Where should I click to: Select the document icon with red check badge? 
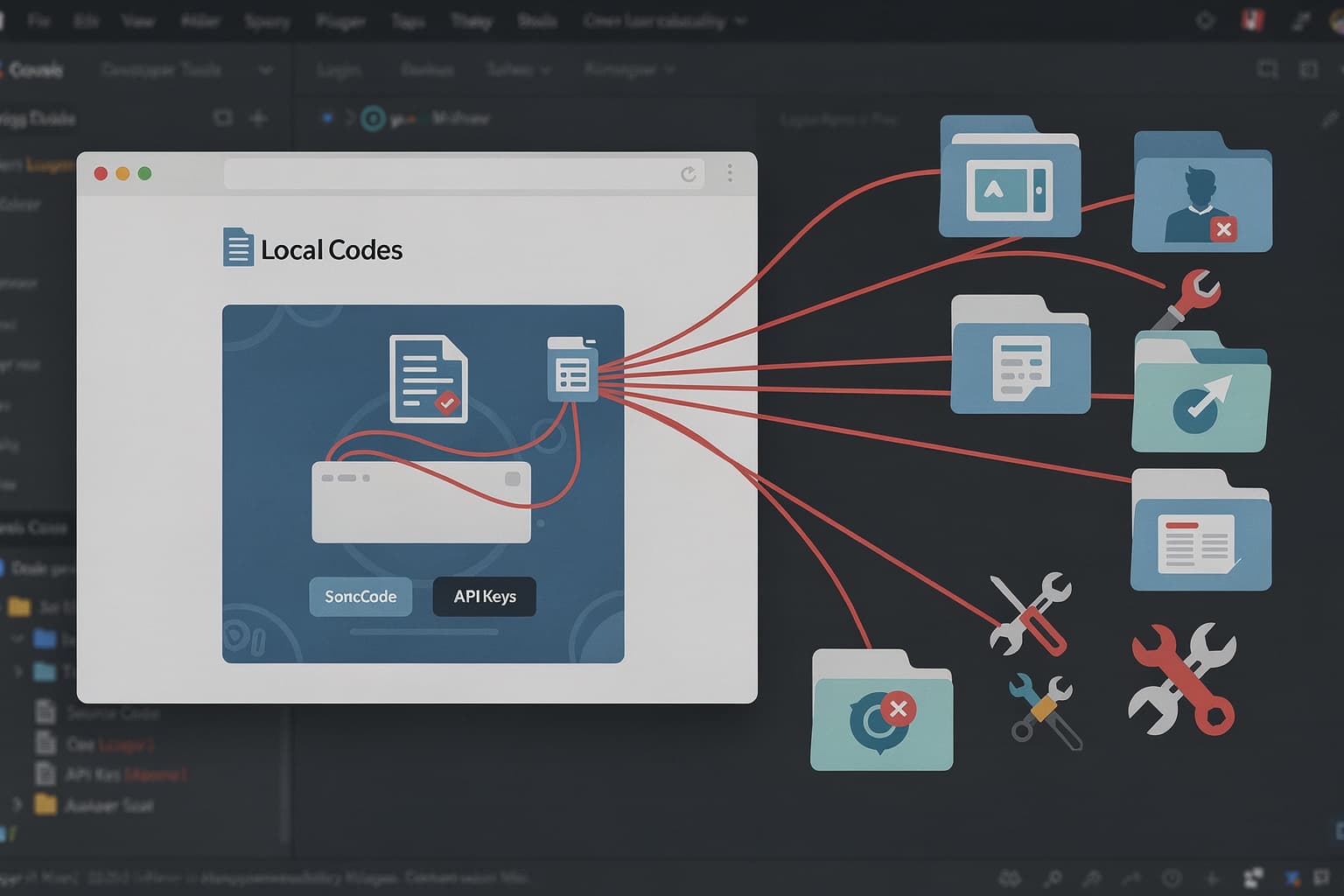click(428, 379)
